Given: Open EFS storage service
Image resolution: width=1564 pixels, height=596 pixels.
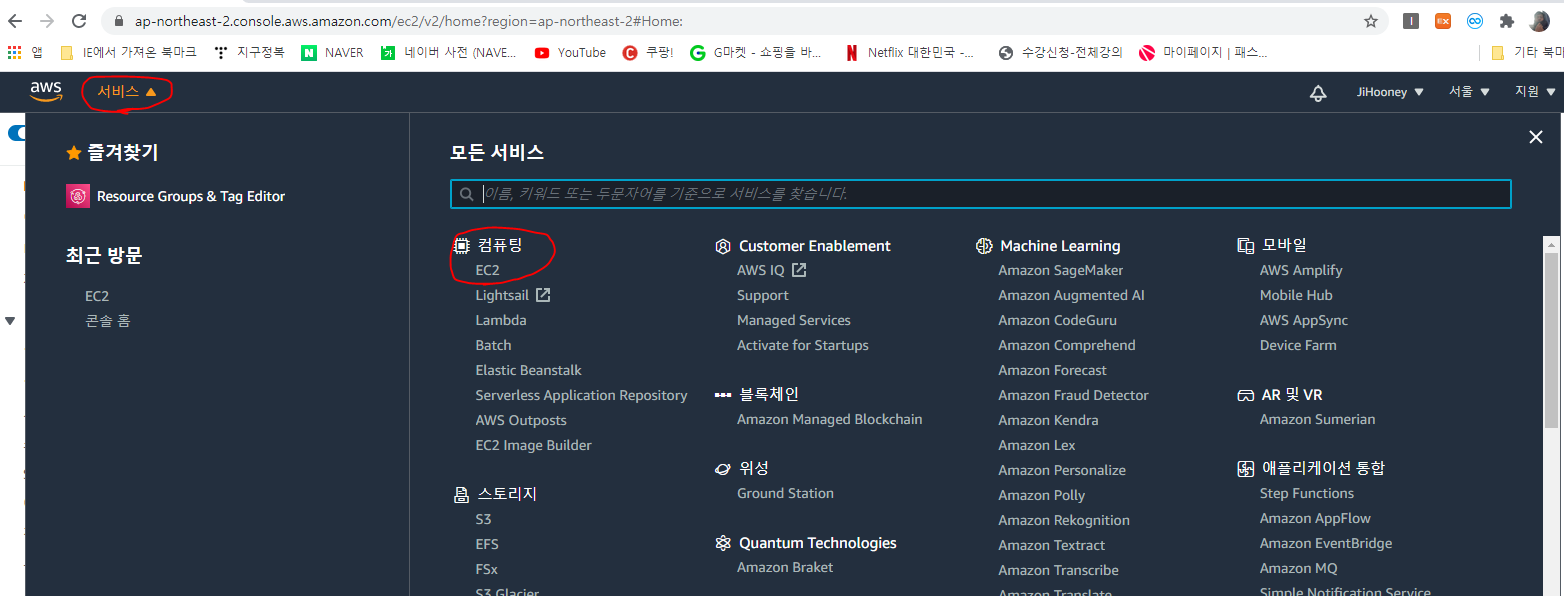Looking at the screenshot, I should click(x=487, y=544).
